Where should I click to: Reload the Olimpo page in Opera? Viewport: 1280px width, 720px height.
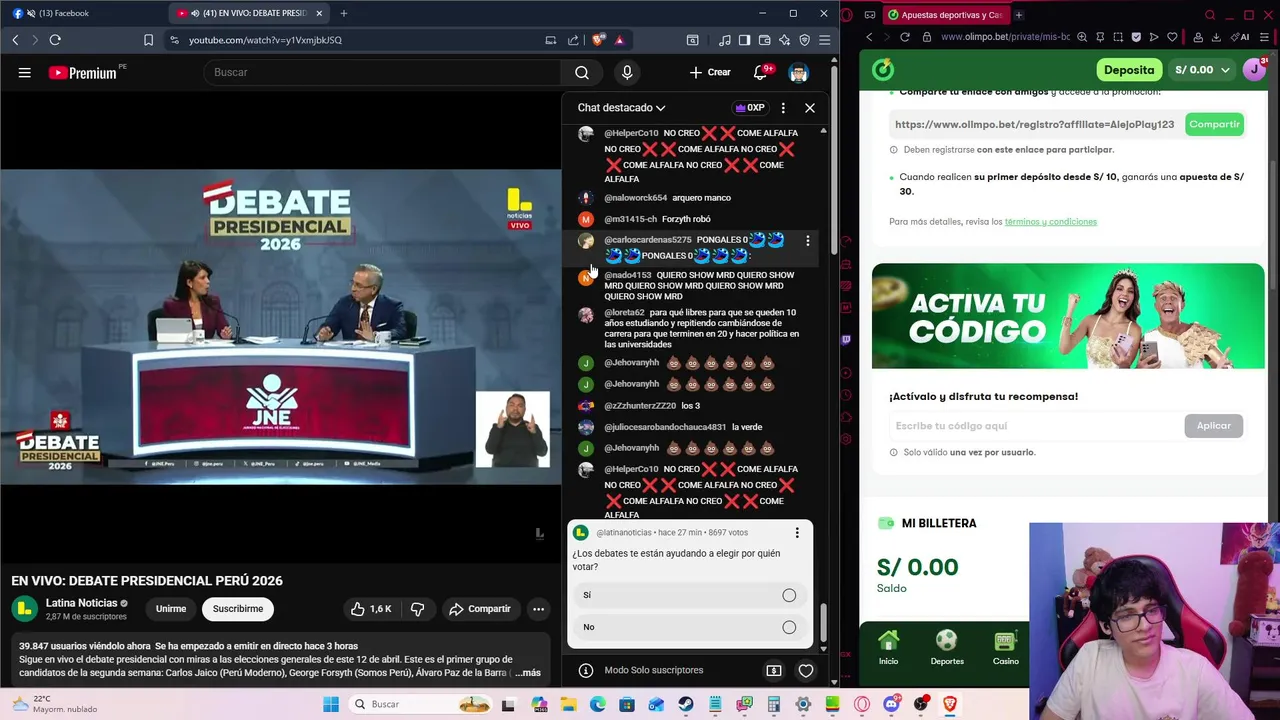pyautogui.click(x=905, y=37)
